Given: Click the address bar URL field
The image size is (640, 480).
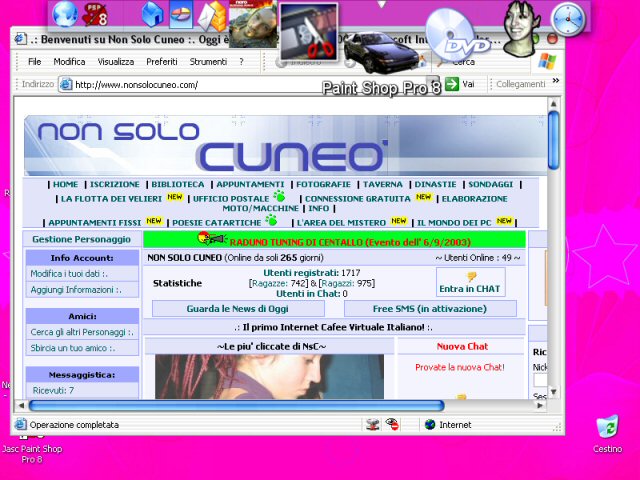Looking at the screenshot, I should 250,84.
